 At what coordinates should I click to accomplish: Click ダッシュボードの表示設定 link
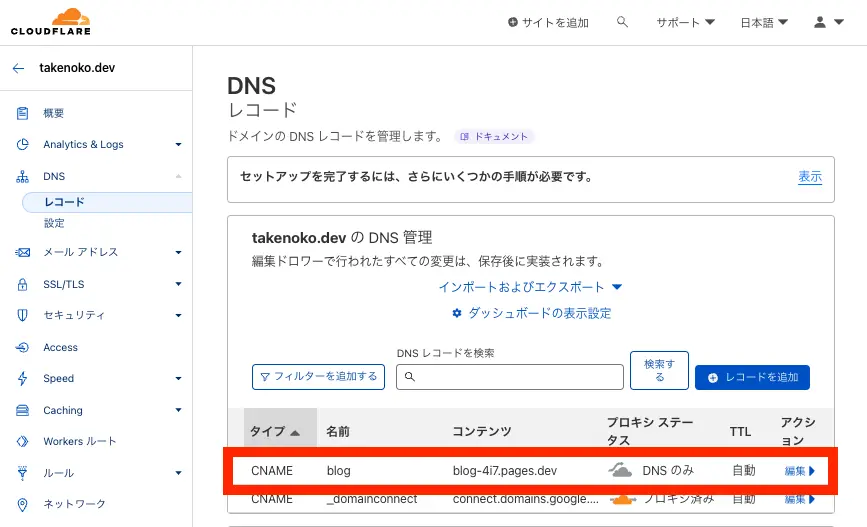pyautogui.click(x=531, y=313)
